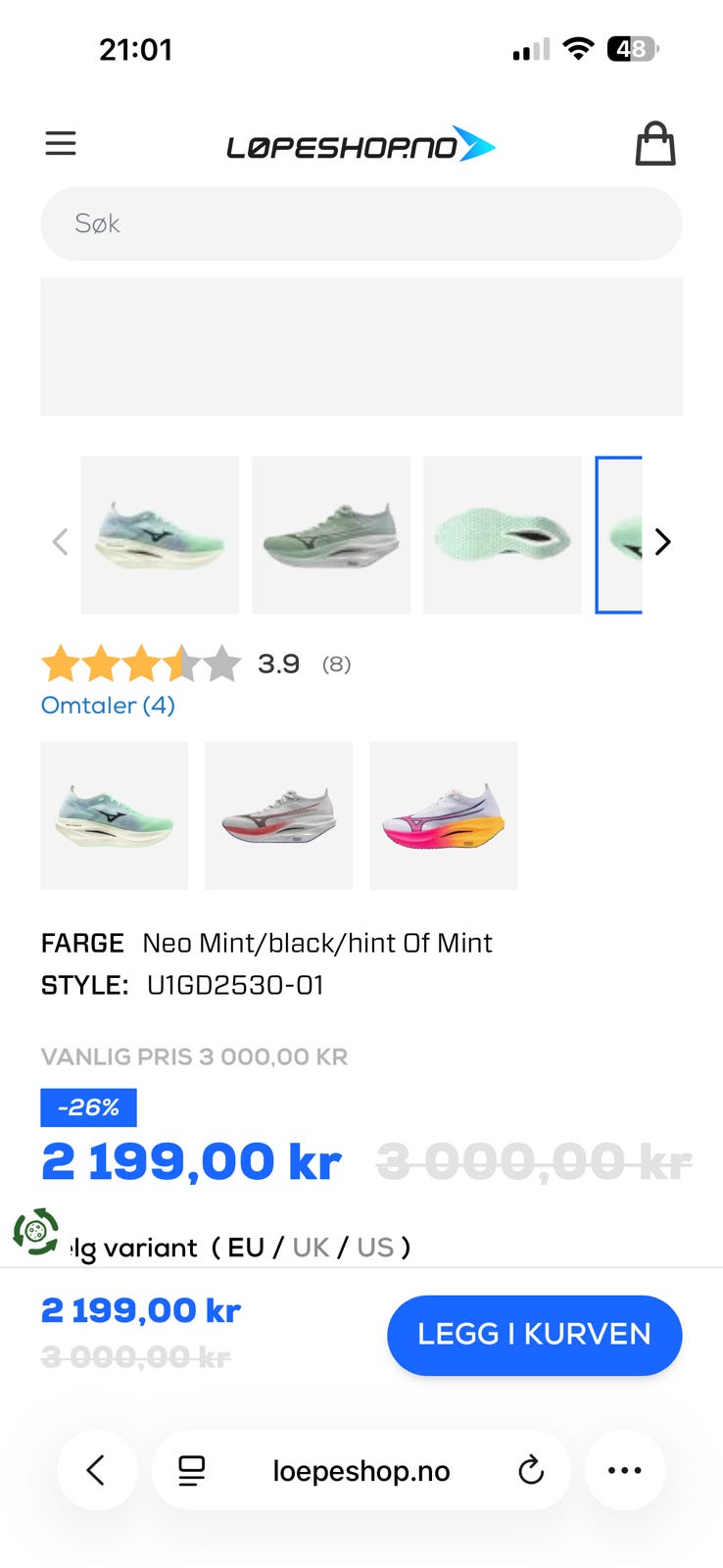The height and width of the screenshot is (1568, 723).
Task: Open the browser more options menu
Action: [625, 1470]
